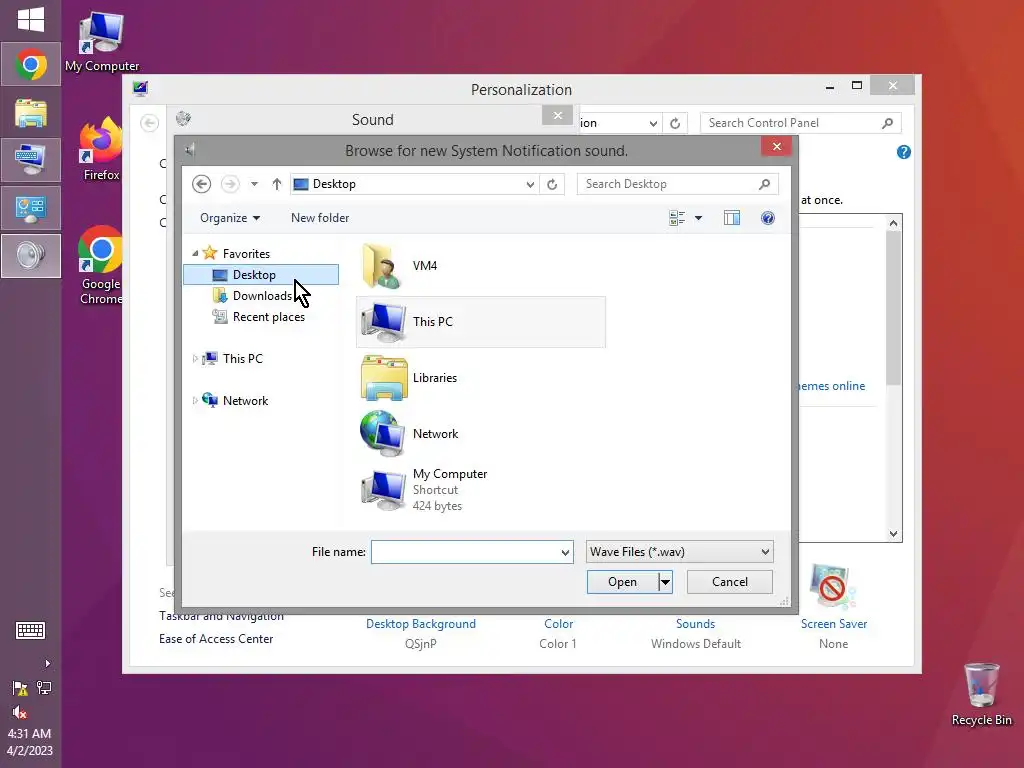Click the network status tray icon
The width and height of the screenshot is (1024, 768).
[x=44, y=688]
